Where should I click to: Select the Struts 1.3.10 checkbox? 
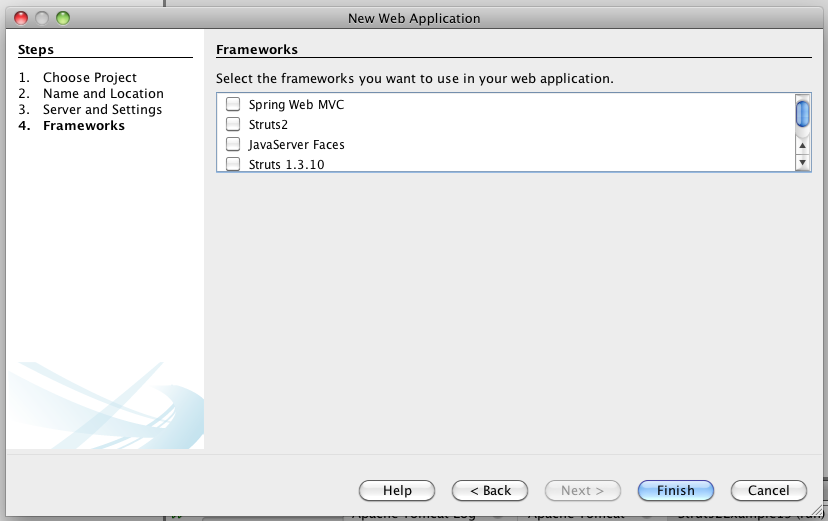coord(233,164)
